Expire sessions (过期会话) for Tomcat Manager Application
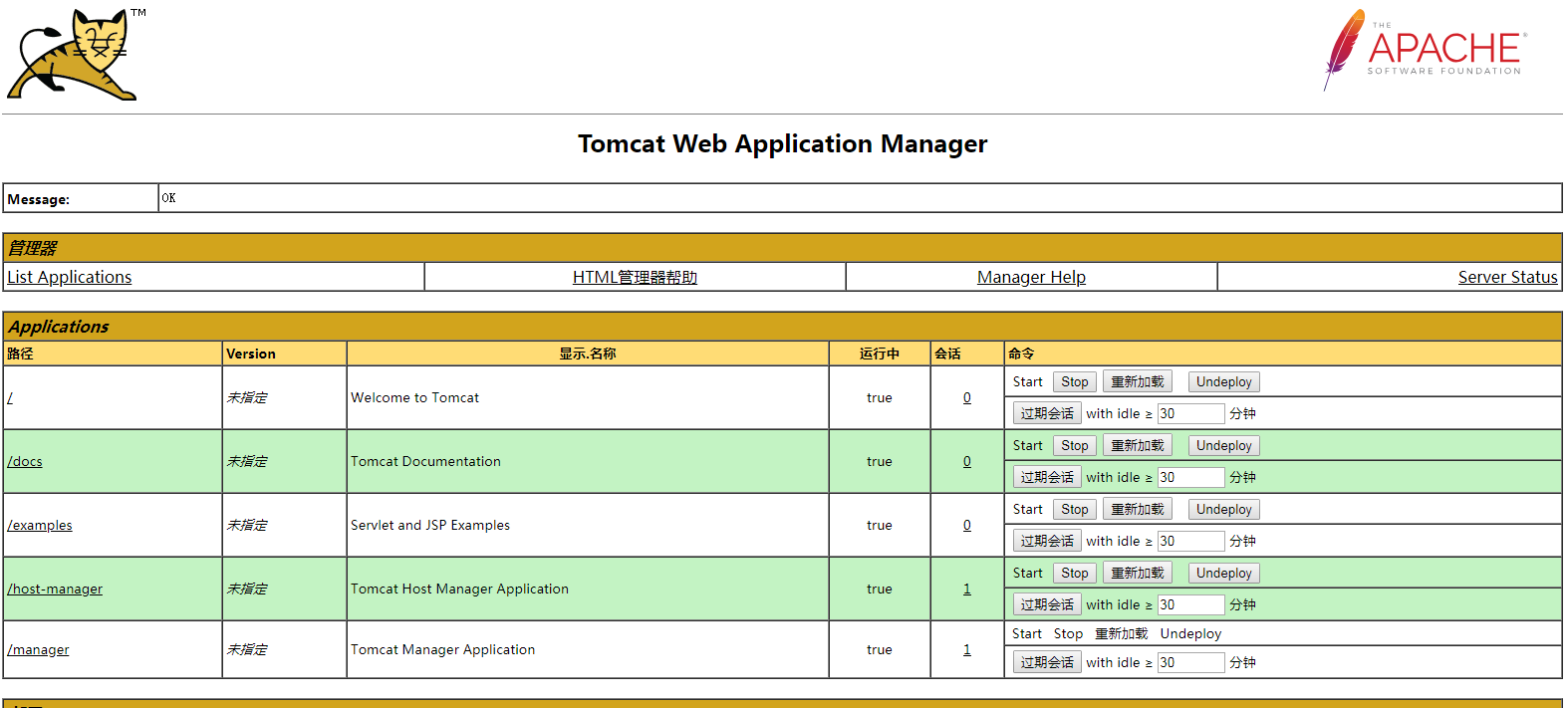1568x708 pixels. 1047,662
